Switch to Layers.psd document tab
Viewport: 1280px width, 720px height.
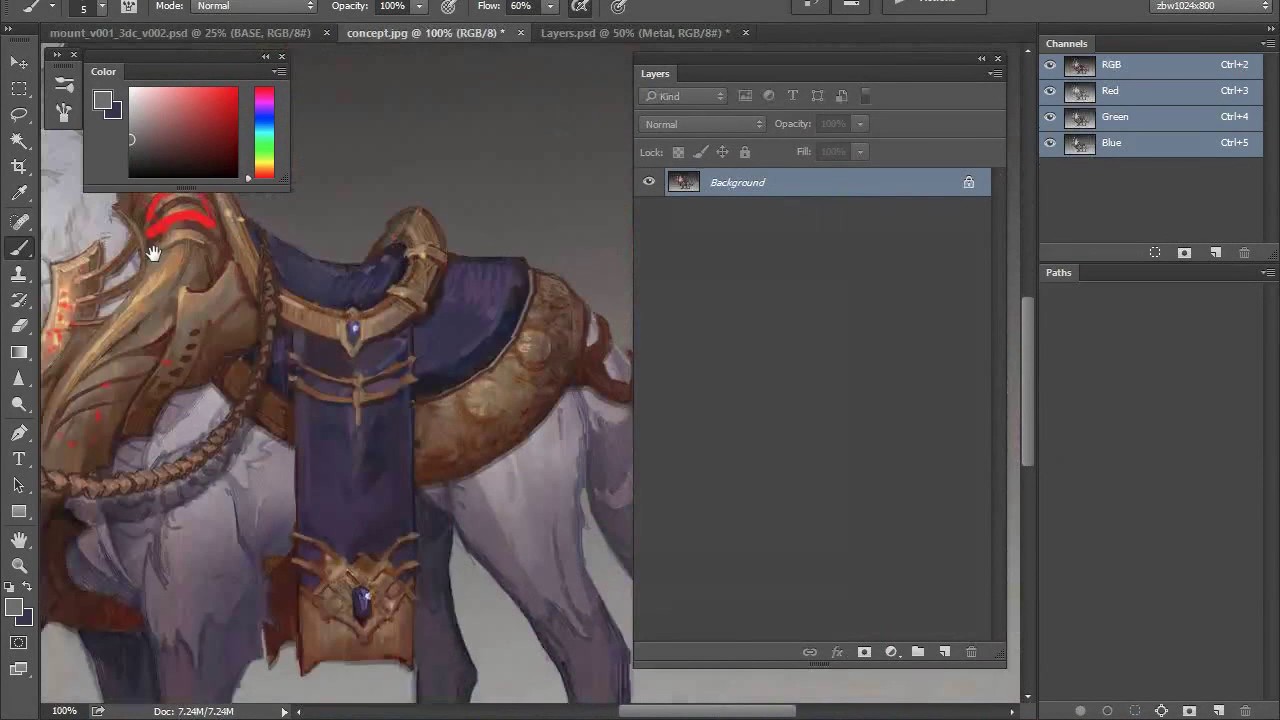[x=635, y=33]
